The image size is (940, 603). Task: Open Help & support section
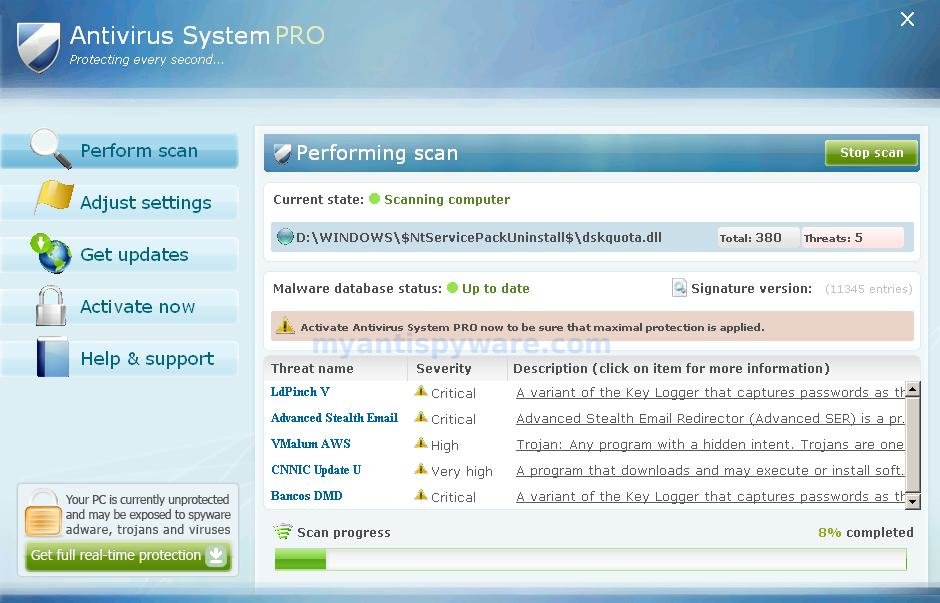coord(119,358)
